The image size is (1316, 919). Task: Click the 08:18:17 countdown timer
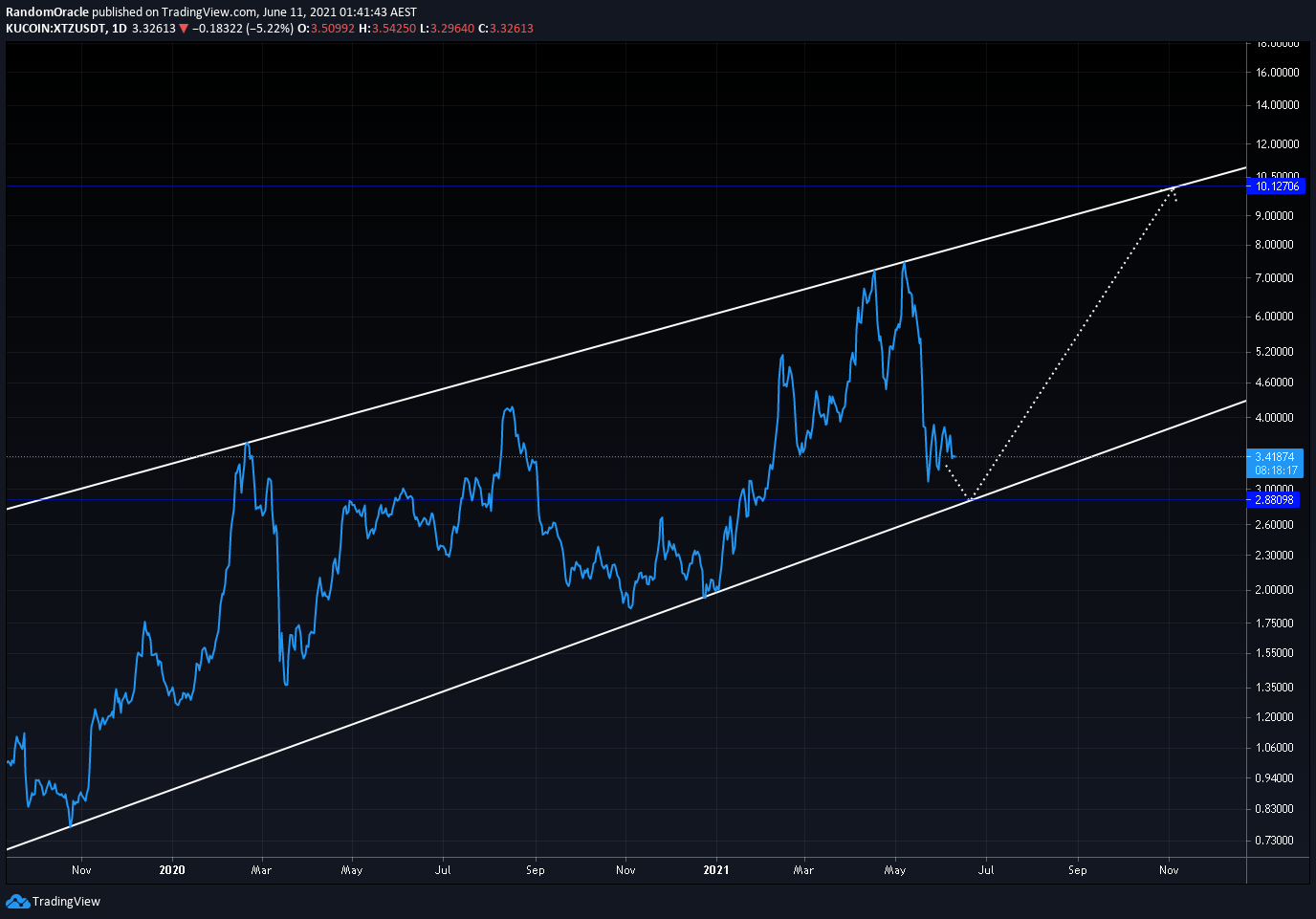click(x=1276, y=470)
